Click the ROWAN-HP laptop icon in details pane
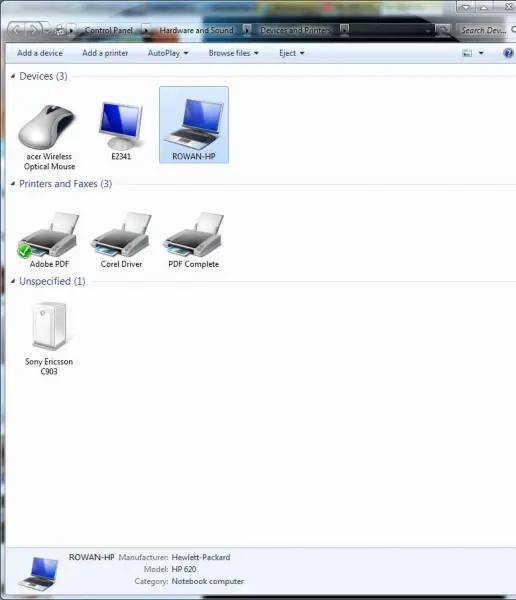 (x=38, y=573)
